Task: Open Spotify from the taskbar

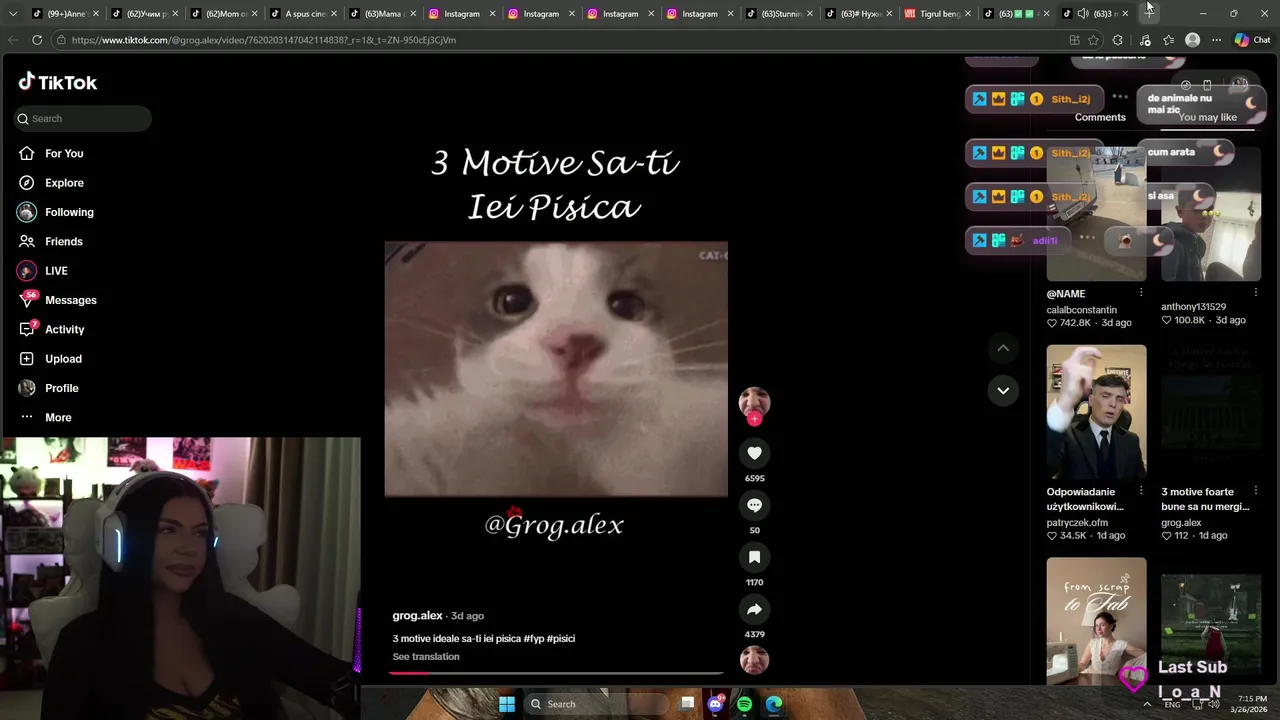Action: pyautogui.click(x=744, y=704)
